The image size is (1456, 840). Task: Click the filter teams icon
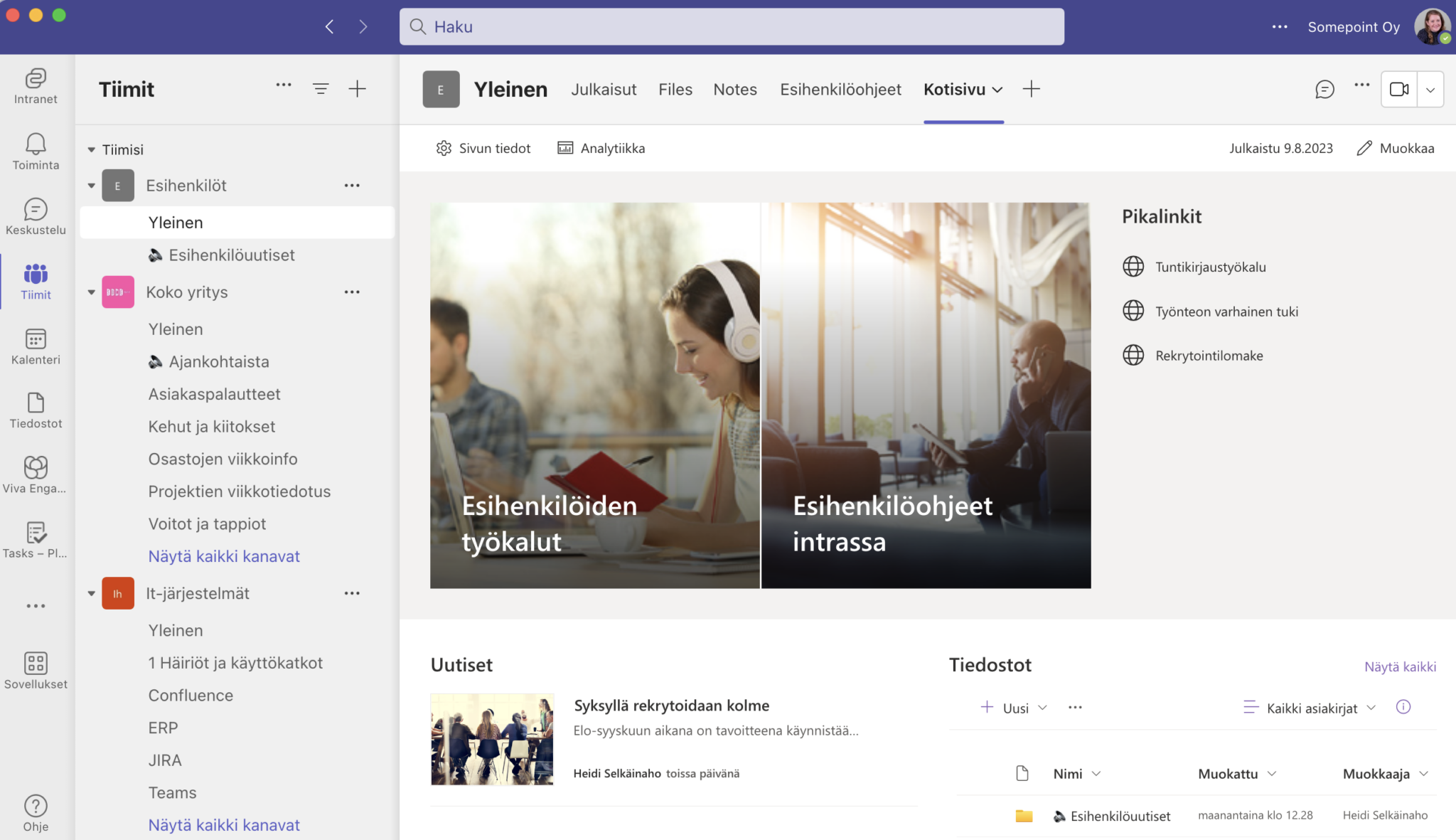pyautogui.click(x=321, y=89)
